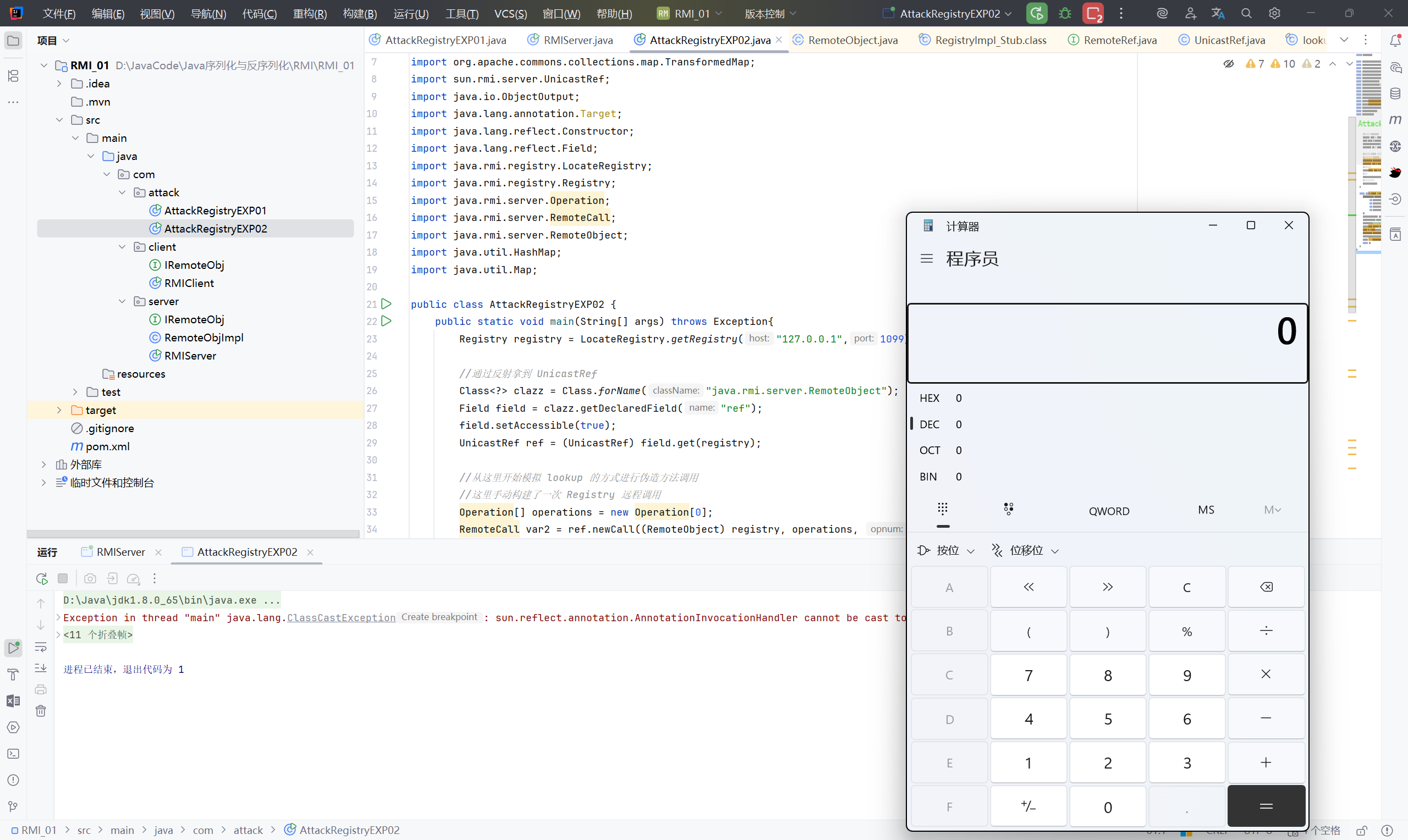Open the AttackRegistryEXP02 run configuration dropdown

949,14
